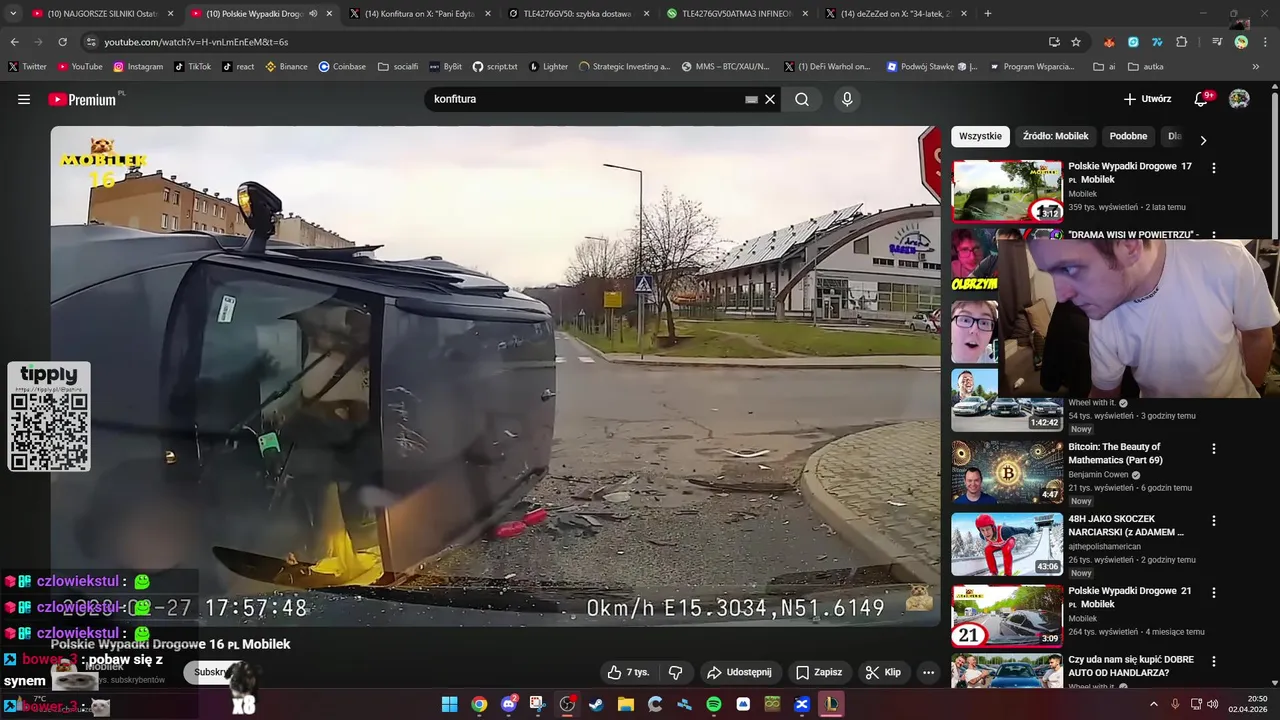Open the 48H JAKO SKOCZEK NARCIARSKI thumbnail

point(1006,544)
